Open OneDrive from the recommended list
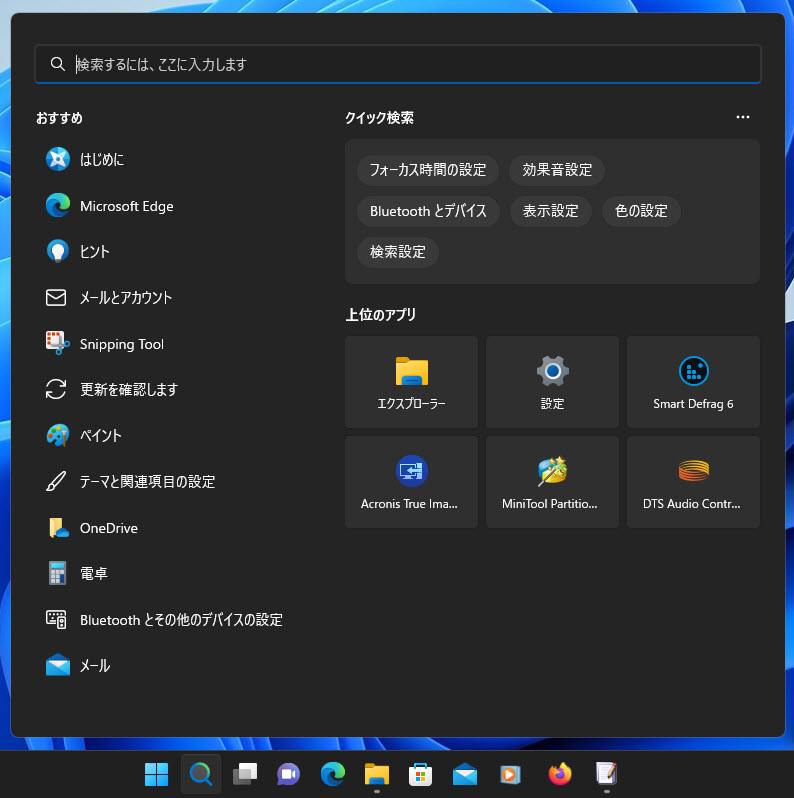The height and width of the screenshot is (798, 794). pos(108,528)
